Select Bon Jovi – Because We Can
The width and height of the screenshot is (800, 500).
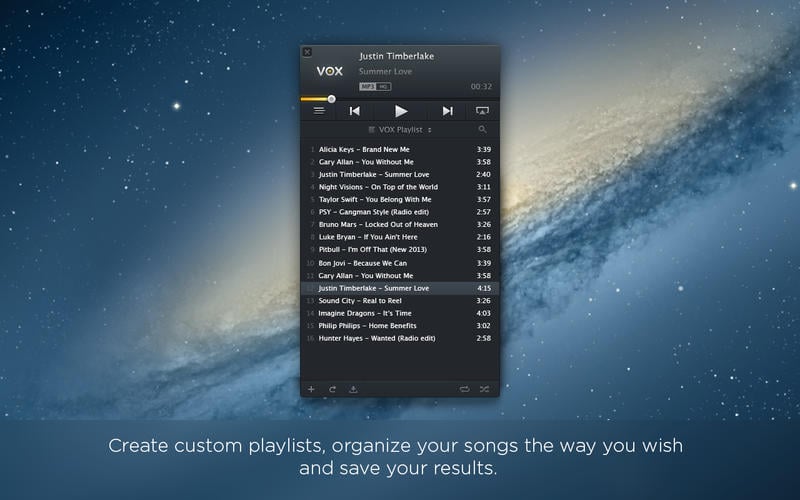coord(400,263)
